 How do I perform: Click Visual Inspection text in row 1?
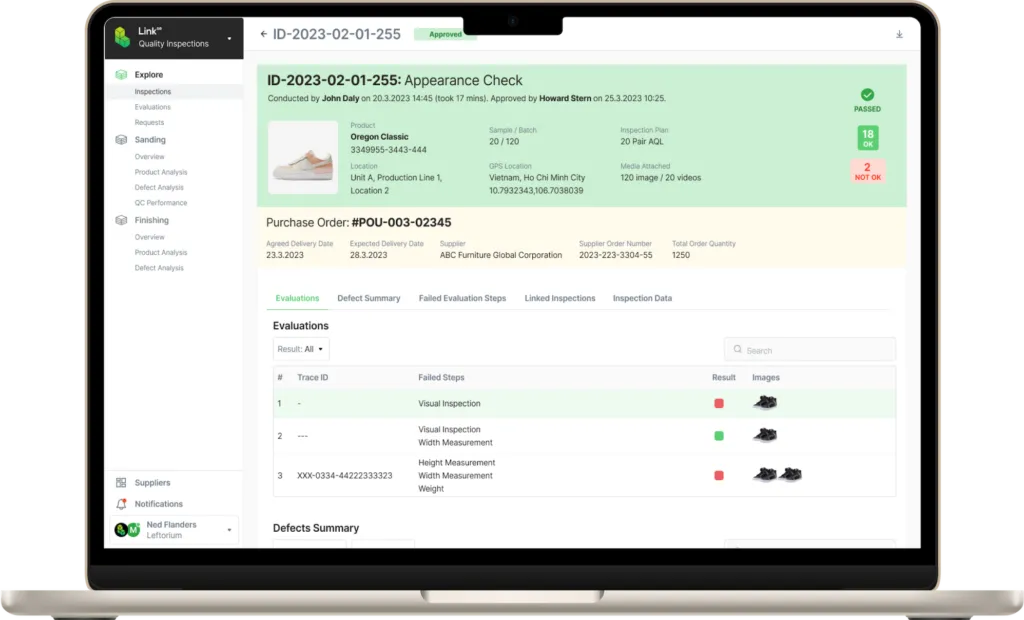pyautogui.click(x=449, y=404)
